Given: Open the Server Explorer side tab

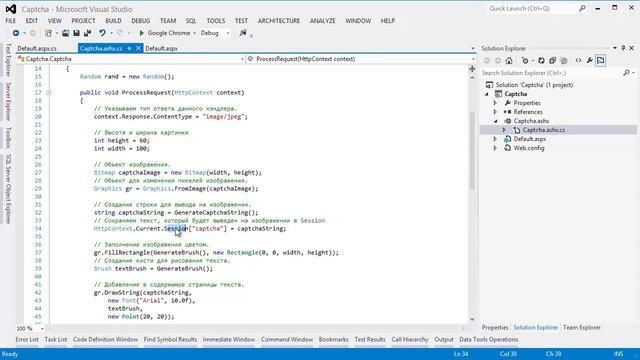Looking at the screenshot, I should click(x=8, y=102).
